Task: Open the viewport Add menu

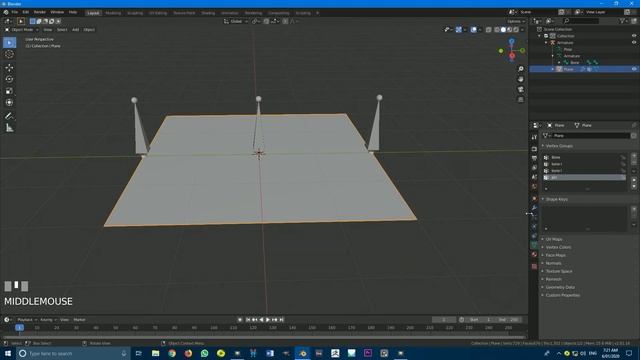Action: 76,30
